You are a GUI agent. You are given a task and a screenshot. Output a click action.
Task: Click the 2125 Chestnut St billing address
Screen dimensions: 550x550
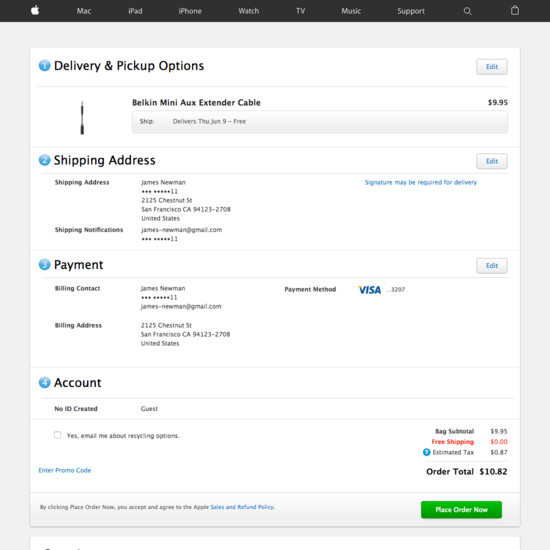click(x=166, y=325)
